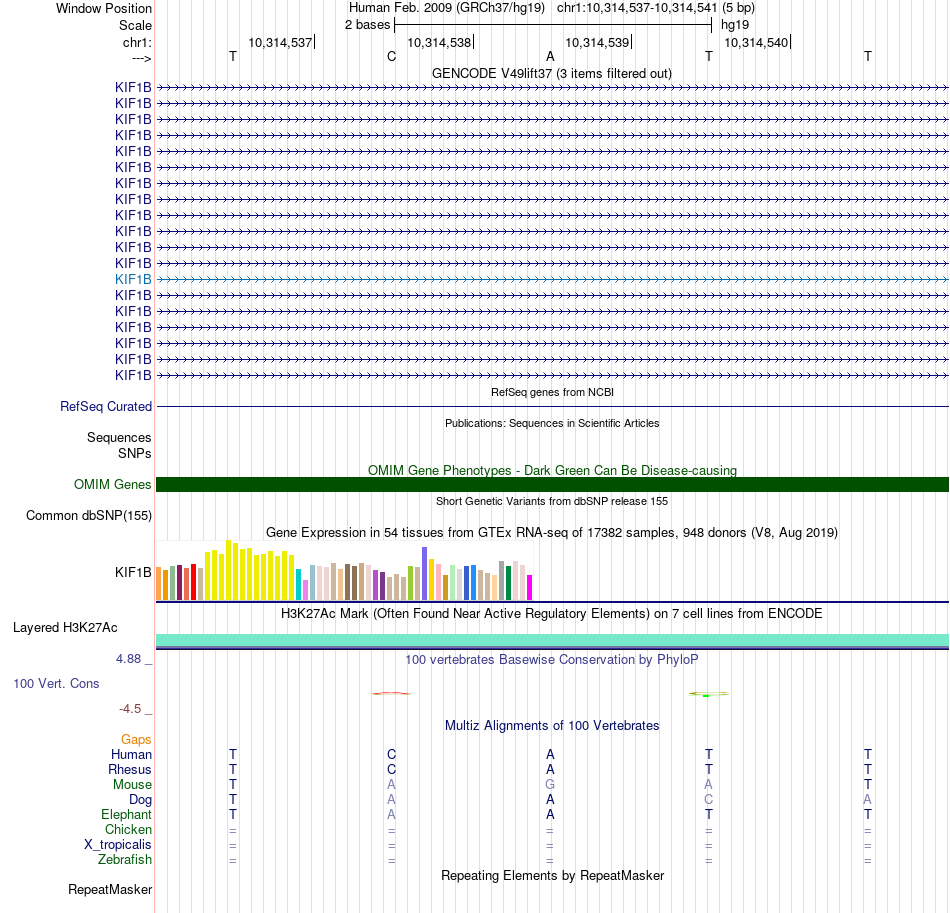950x913 pixels.
Task: Click the KIF1B label beside GTEx bar chart
Action: click(133, 573)
